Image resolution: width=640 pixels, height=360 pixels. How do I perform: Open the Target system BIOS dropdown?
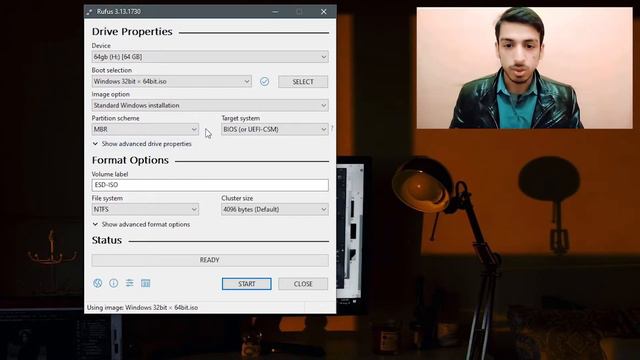tap(275, 129)
